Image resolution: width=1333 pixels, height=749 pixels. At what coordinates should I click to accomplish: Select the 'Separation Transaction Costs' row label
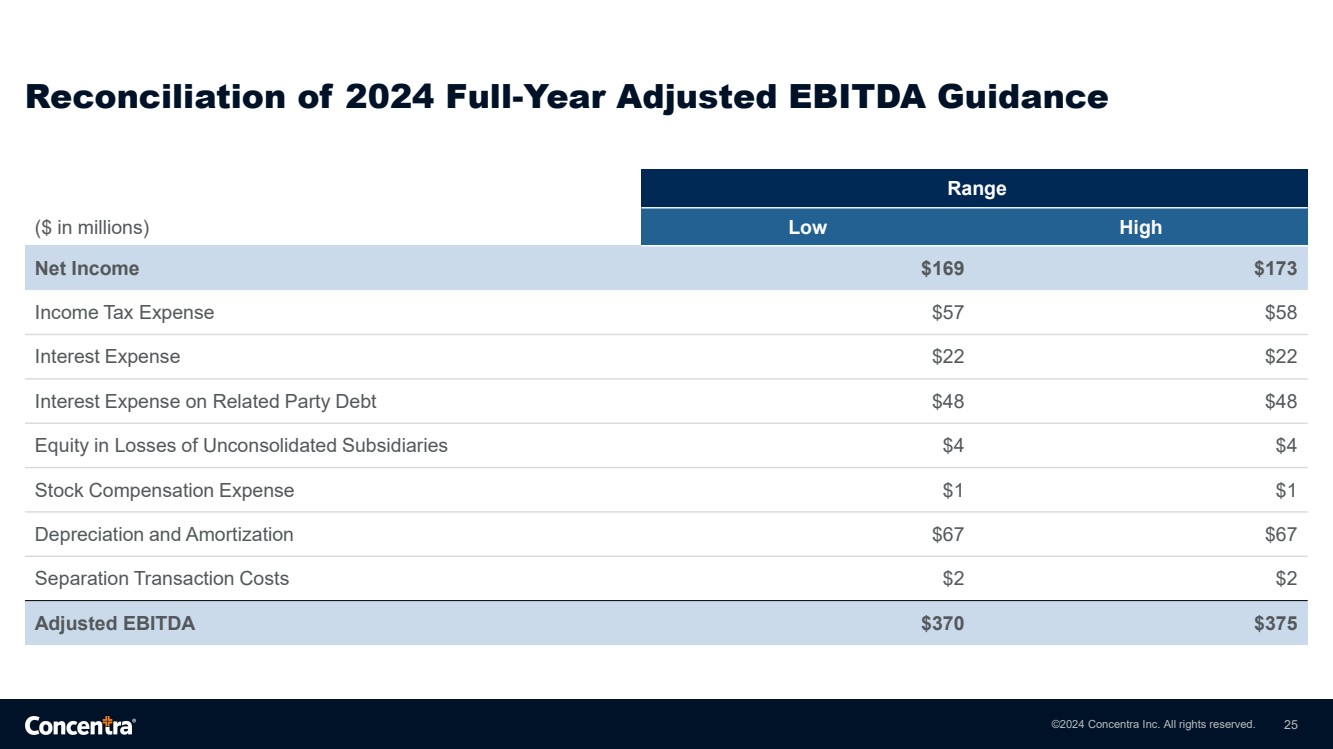[x=161, y=579]
